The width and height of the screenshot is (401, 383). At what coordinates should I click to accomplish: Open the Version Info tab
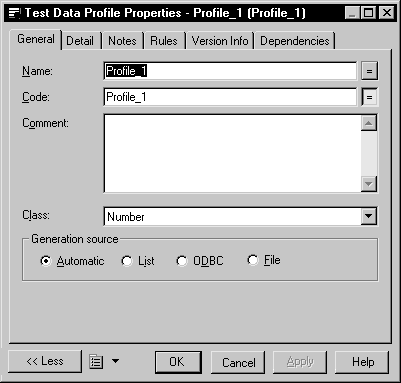point(220,41)
